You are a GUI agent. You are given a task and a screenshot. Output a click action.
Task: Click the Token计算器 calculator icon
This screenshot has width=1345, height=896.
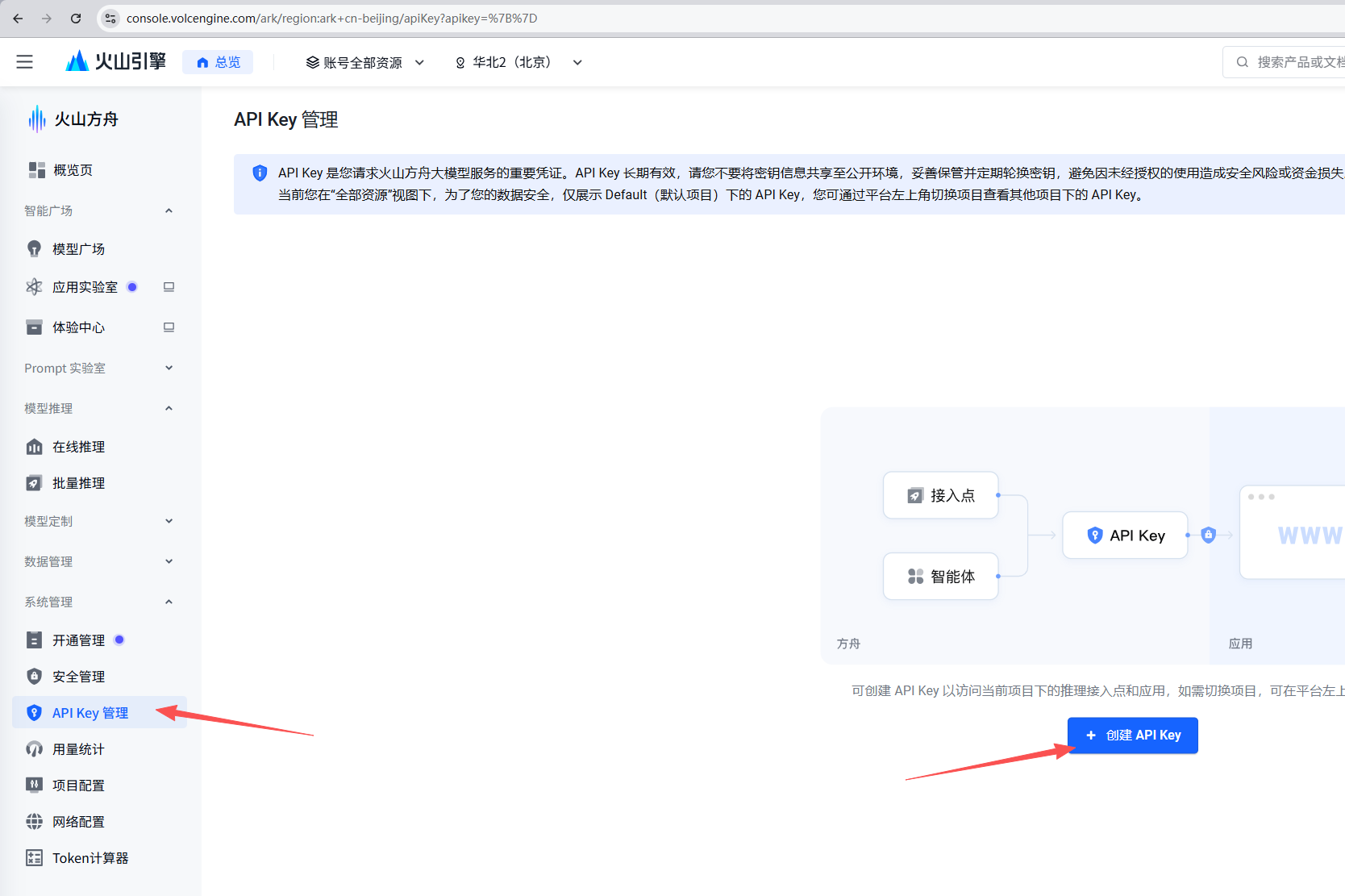click(x=34, y=858)
